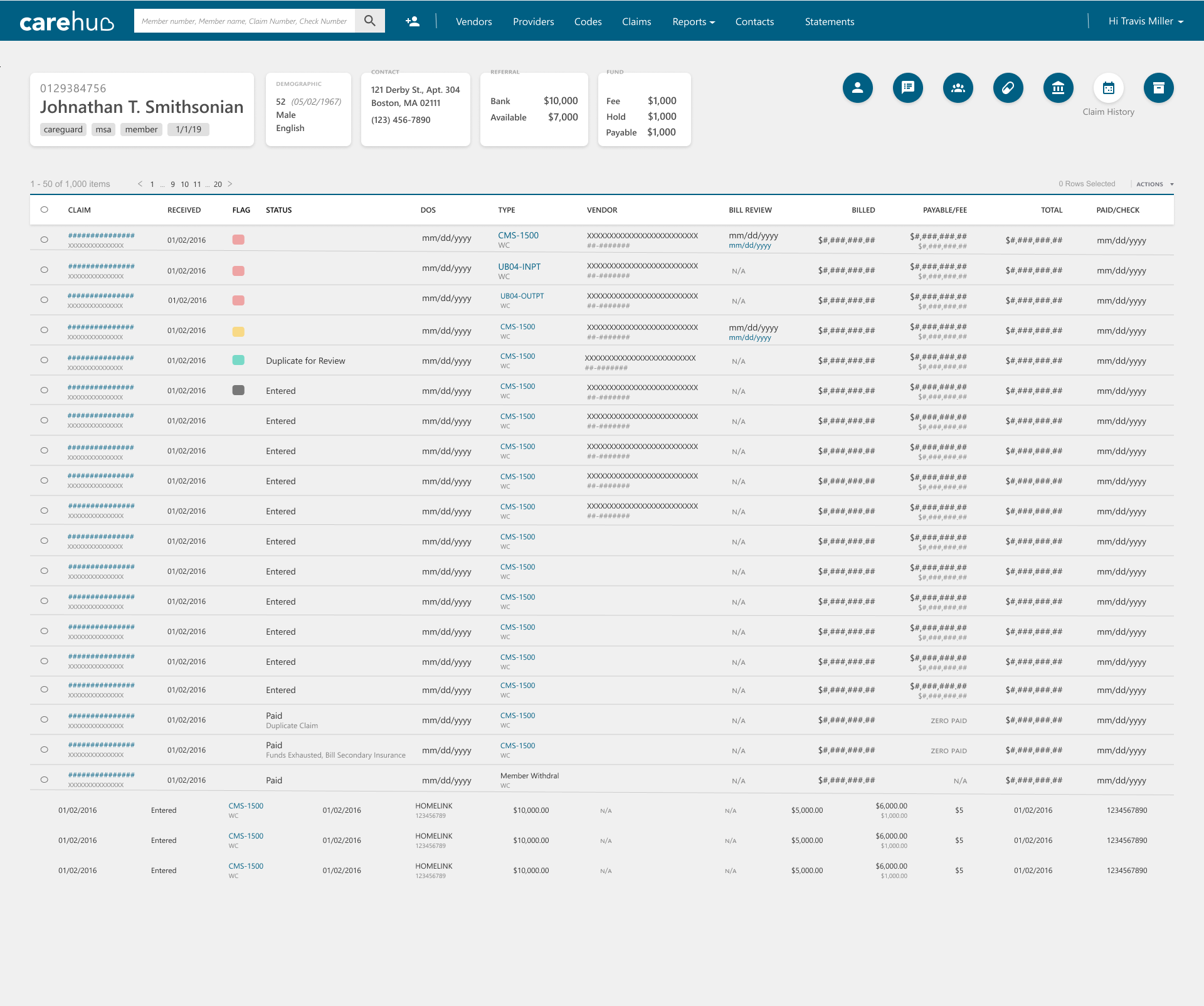This screenshot has width=1204, height=1006.
Task: Go to page 20 in pagination
Action: (x=218, y=184)
